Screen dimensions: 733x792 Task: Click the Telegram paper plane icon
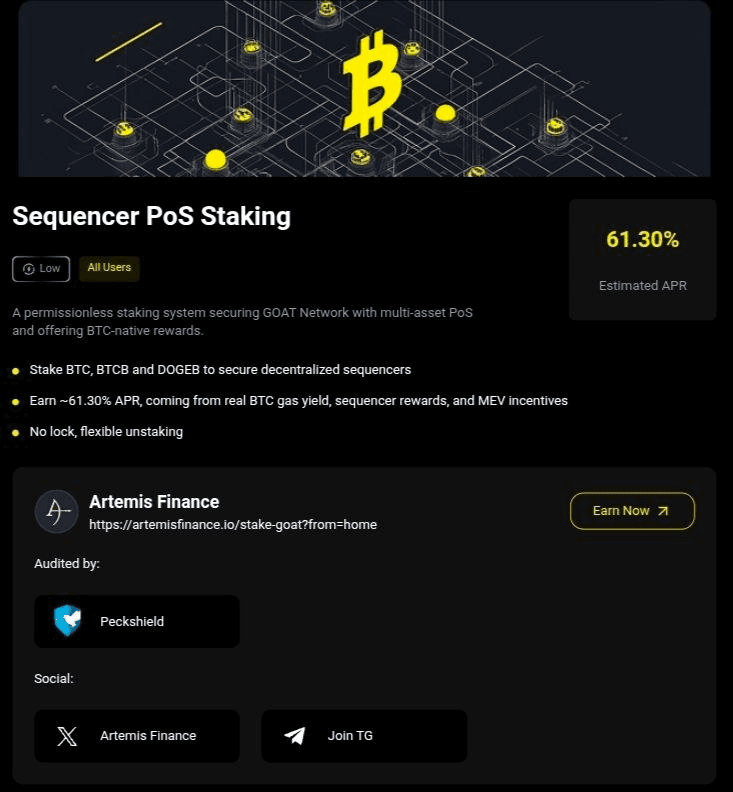[295, 736]
